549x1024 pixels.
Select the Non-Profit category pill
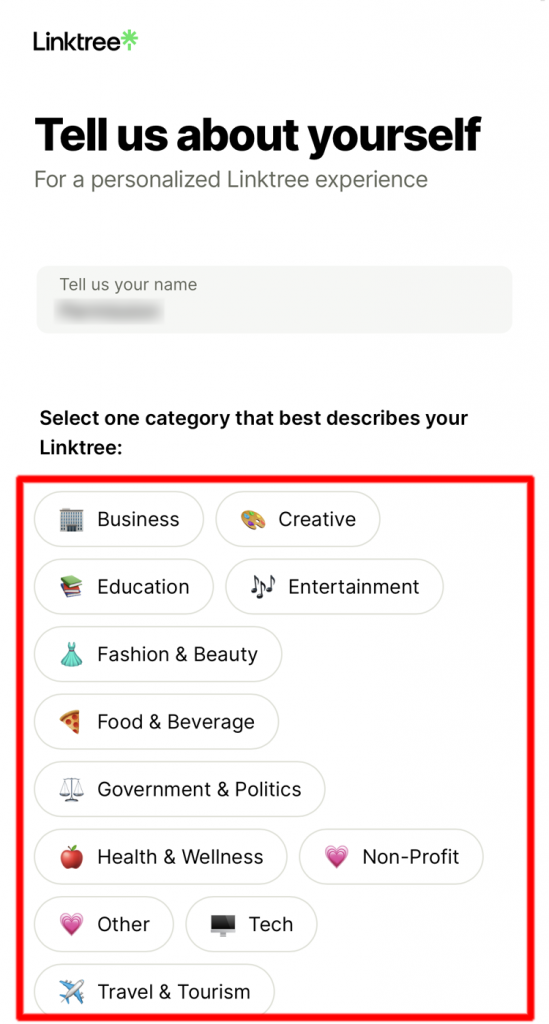(x=391, y=857)
